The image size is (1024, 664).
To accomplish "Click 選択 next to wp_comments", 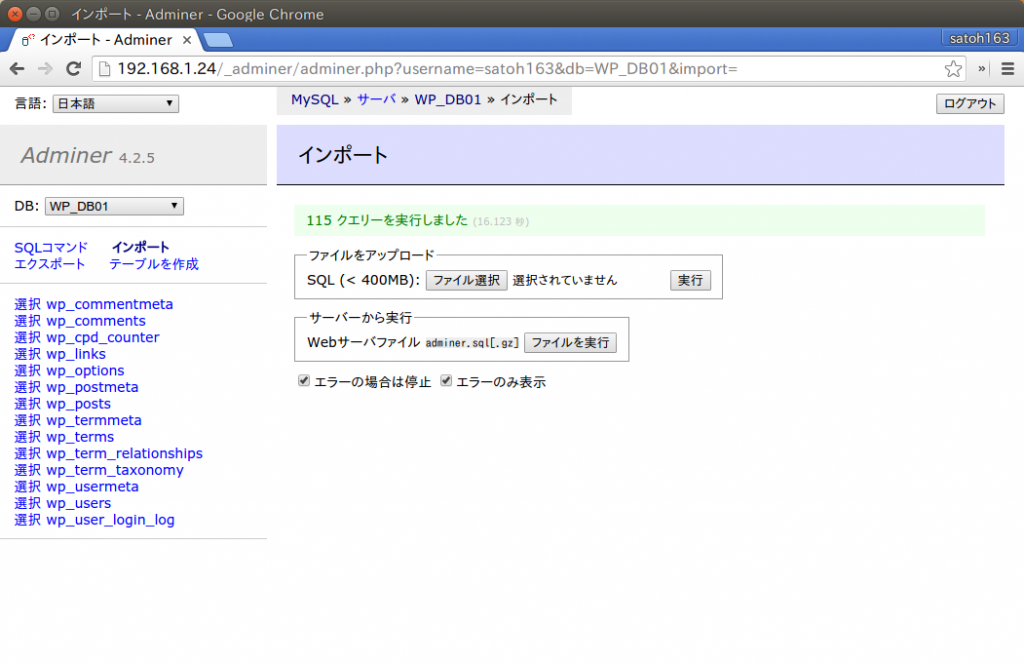I will [x=27, y=321].
